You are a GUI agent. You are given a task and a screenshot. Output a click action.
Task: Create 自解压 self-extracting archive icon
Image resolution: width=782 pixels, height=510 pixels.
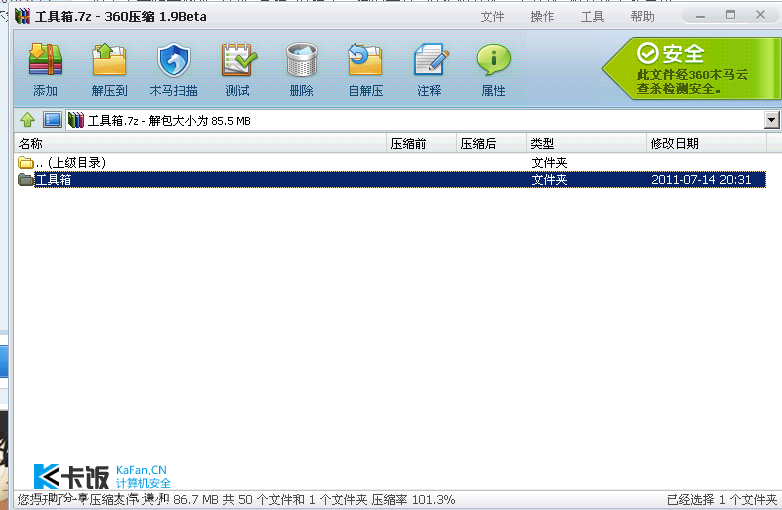(x=365, y=60)
